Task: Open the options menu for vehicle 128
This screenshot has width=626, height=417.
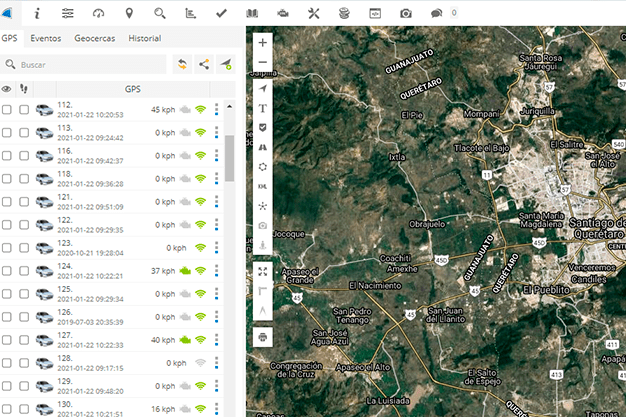Action: [x=216, y=363]
